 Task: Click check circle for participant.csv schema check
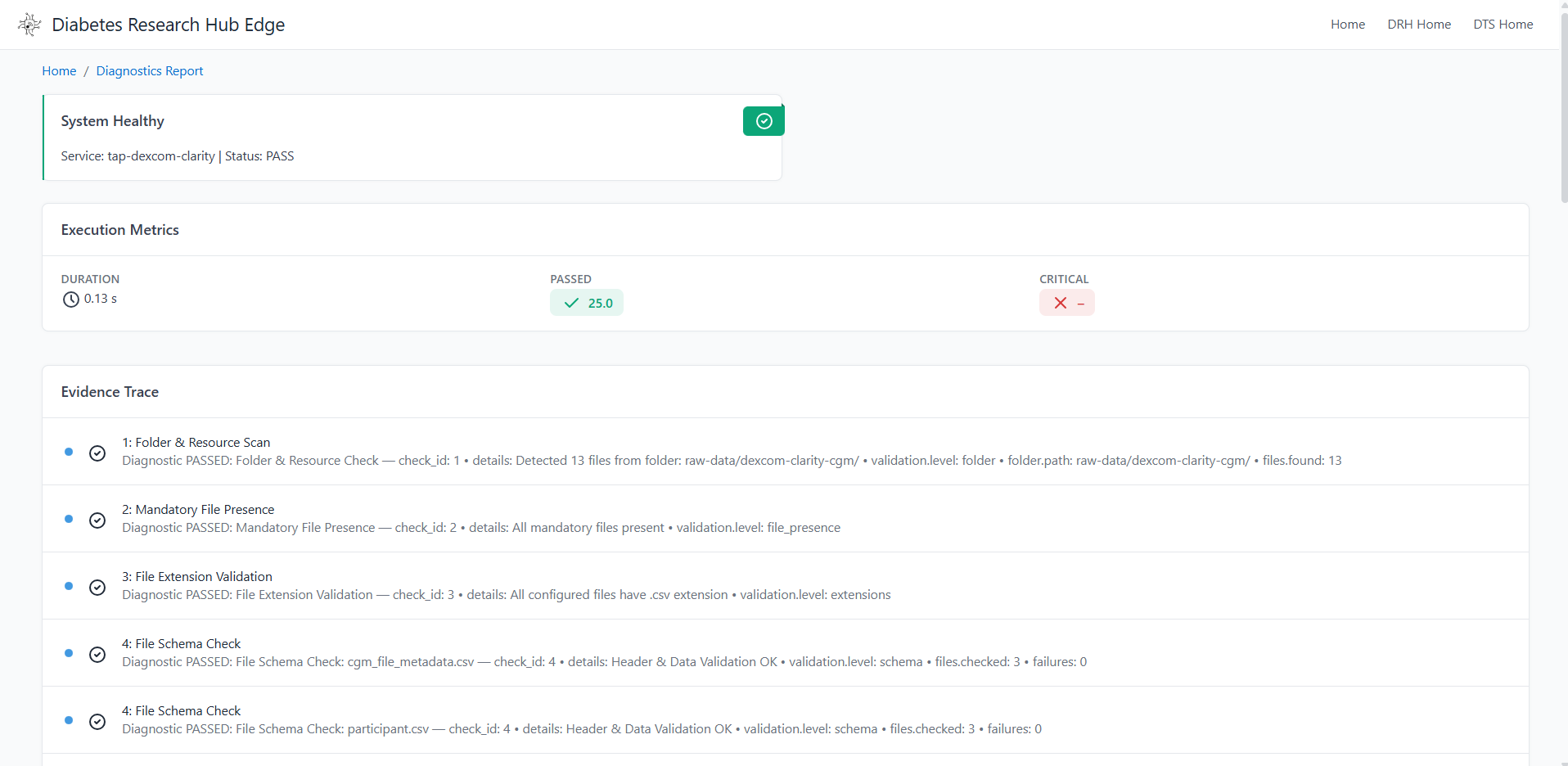(97, 722)
